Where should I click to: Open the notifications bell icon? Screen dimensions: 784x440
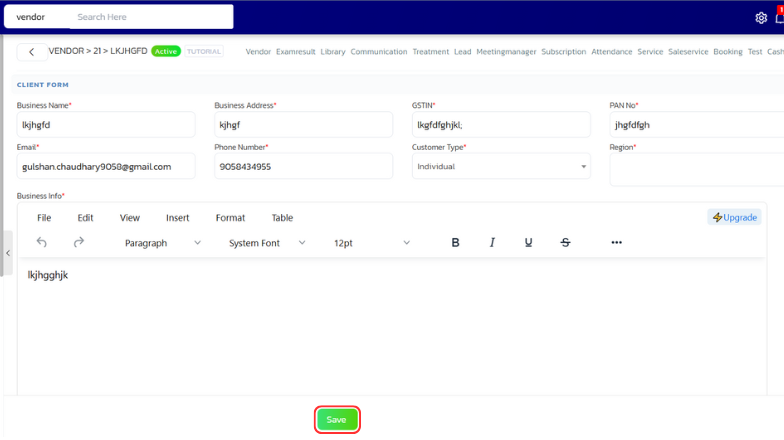[779, 17]
